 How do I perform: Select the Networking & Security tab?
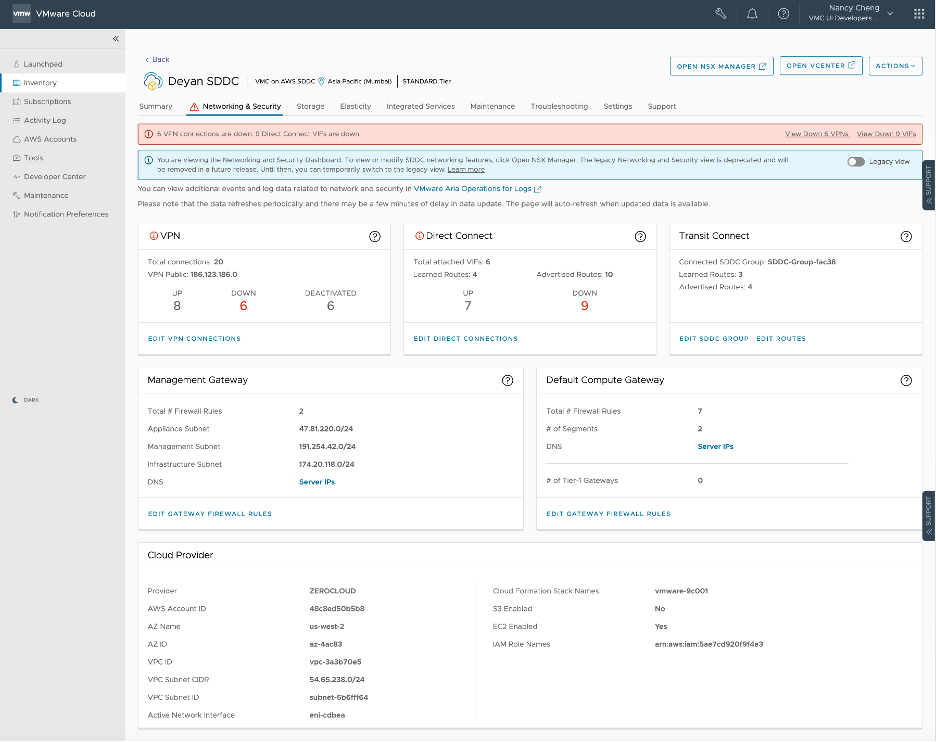[x=235, y=106]
